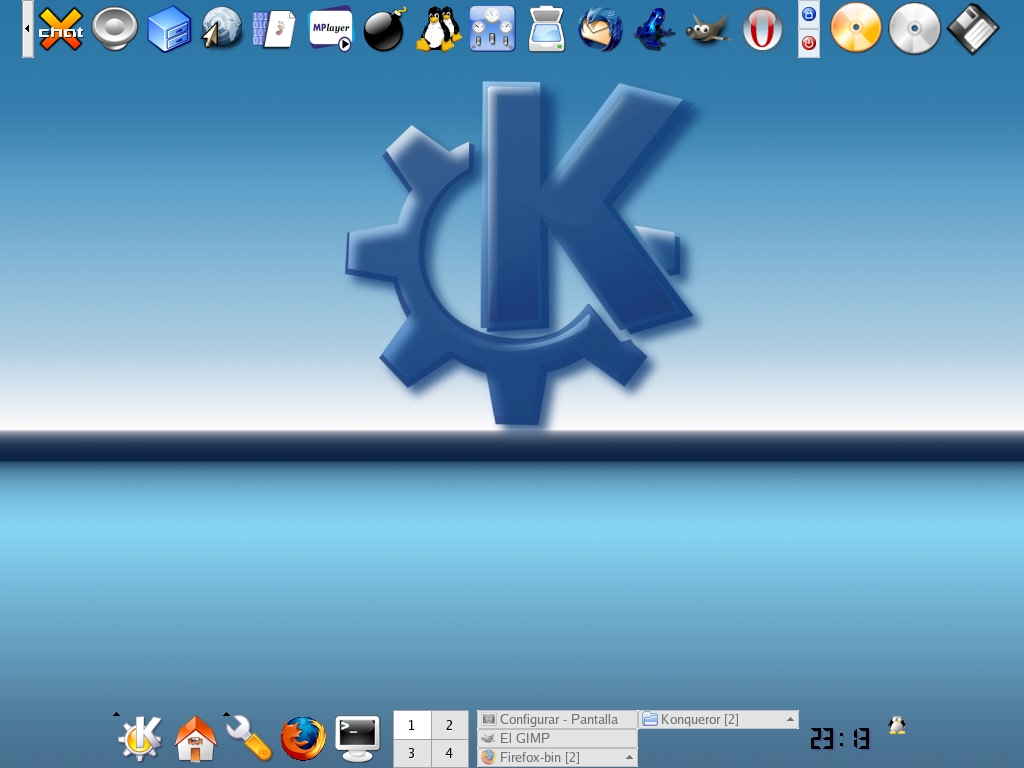Open the silver CD disc icon
Screen dimensions: 1024x768
914,29
